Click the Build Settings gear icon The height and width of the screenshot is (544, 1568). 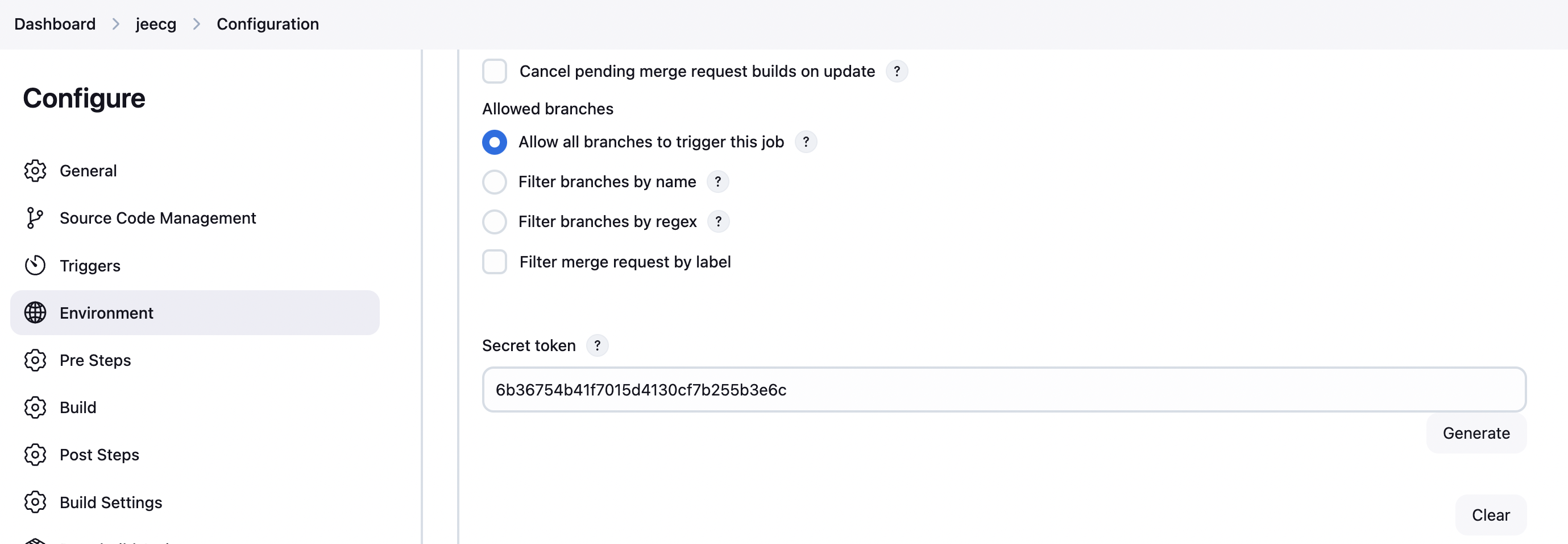(x=35, y=502)
